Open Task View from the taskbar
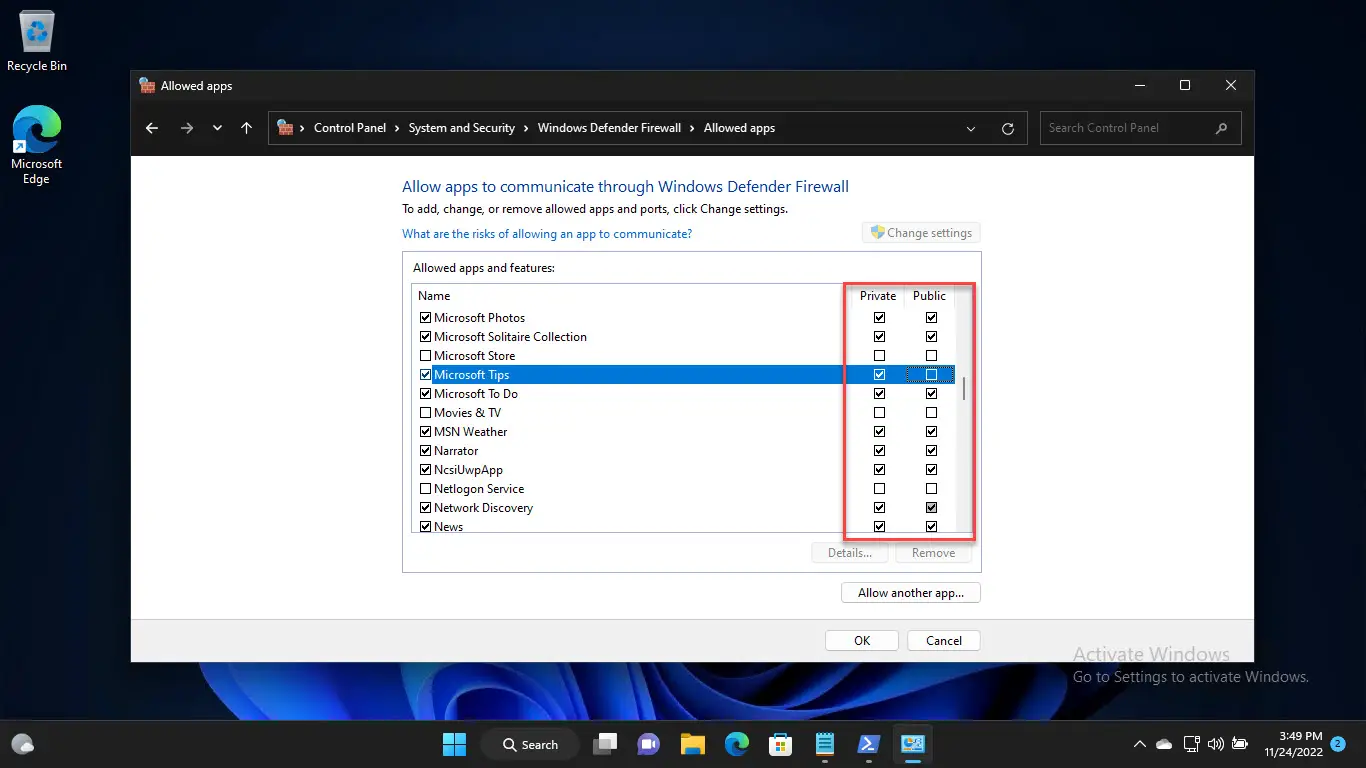The height and width of the screenshot is (768, 1366). (605, 744)
